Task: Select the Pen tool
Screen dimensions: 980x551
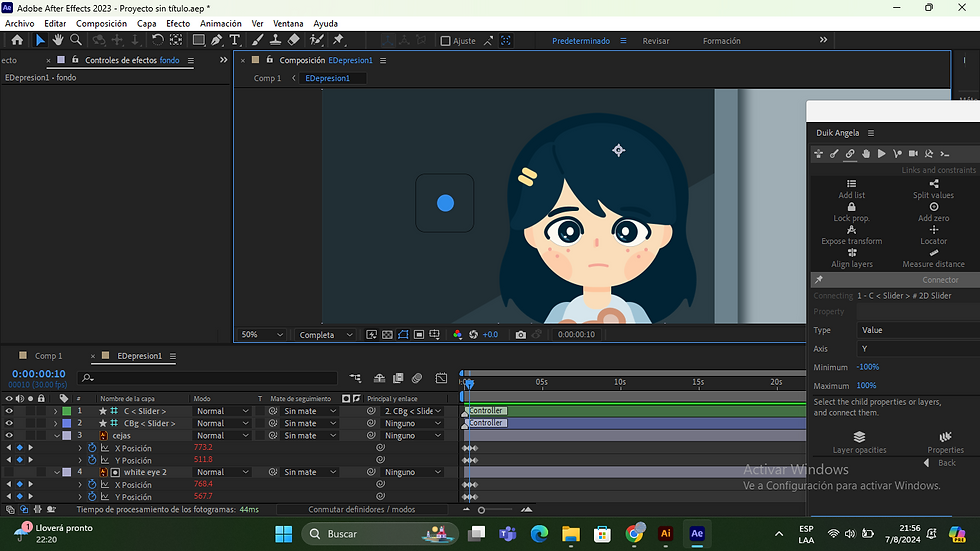Action: [216, 40]
